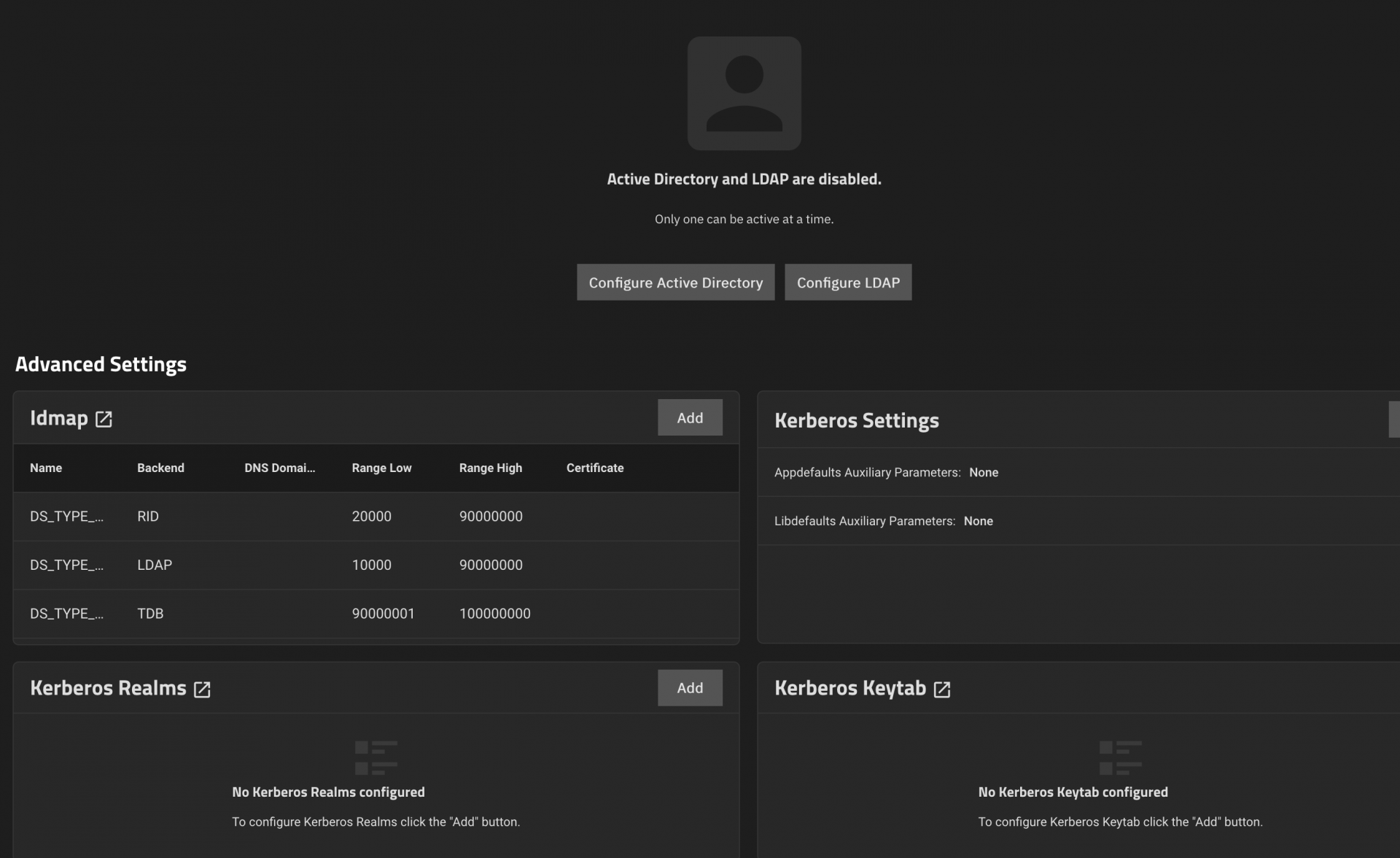This screenshot has width=1400, height=858.
Task: Click Range High 90000000 in RID row
Action: (x=491, y=517)
